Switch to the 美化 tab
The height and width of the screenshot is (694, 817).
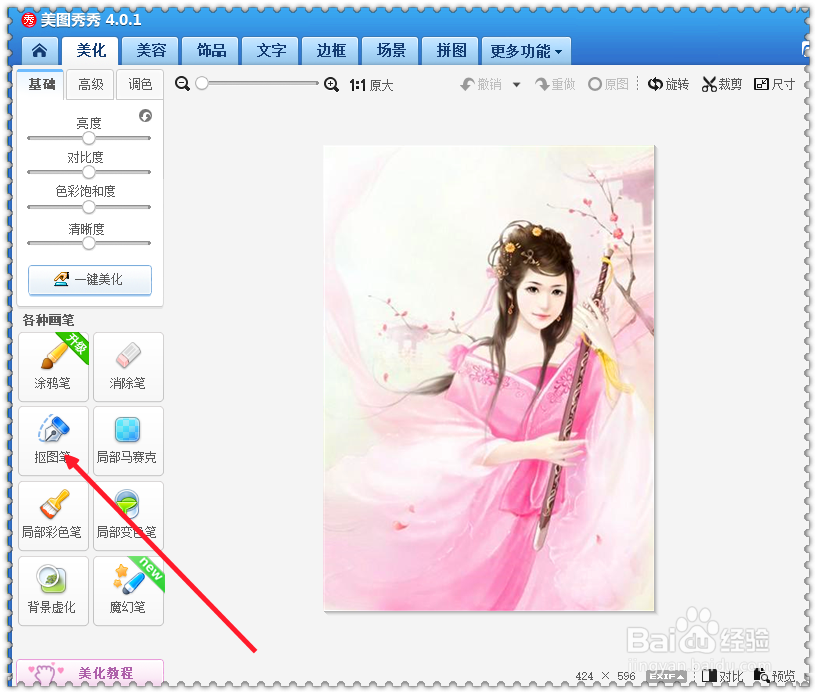(x=91, y=51)
